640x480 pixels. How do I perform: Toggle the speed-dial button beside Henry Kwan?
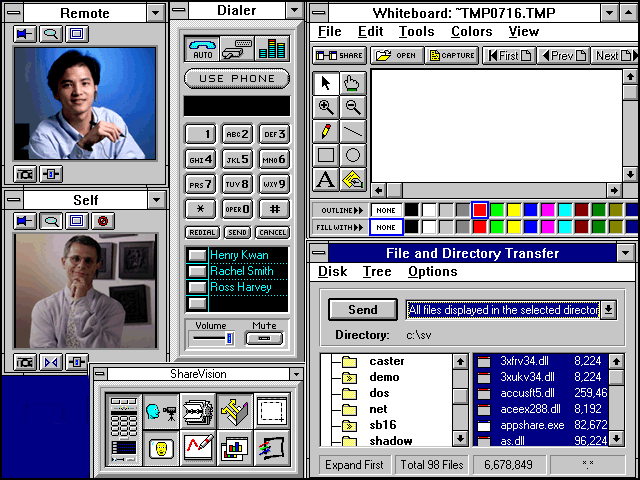click(197, 256)
